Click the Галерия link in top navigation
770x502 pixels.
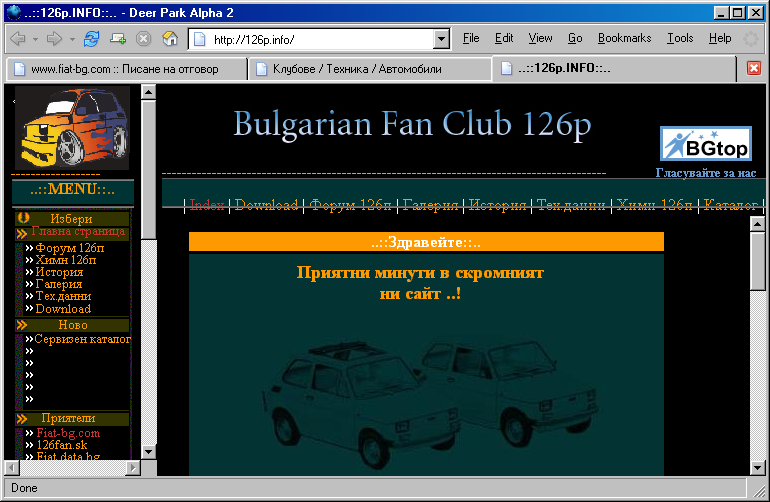coord(431,205)
